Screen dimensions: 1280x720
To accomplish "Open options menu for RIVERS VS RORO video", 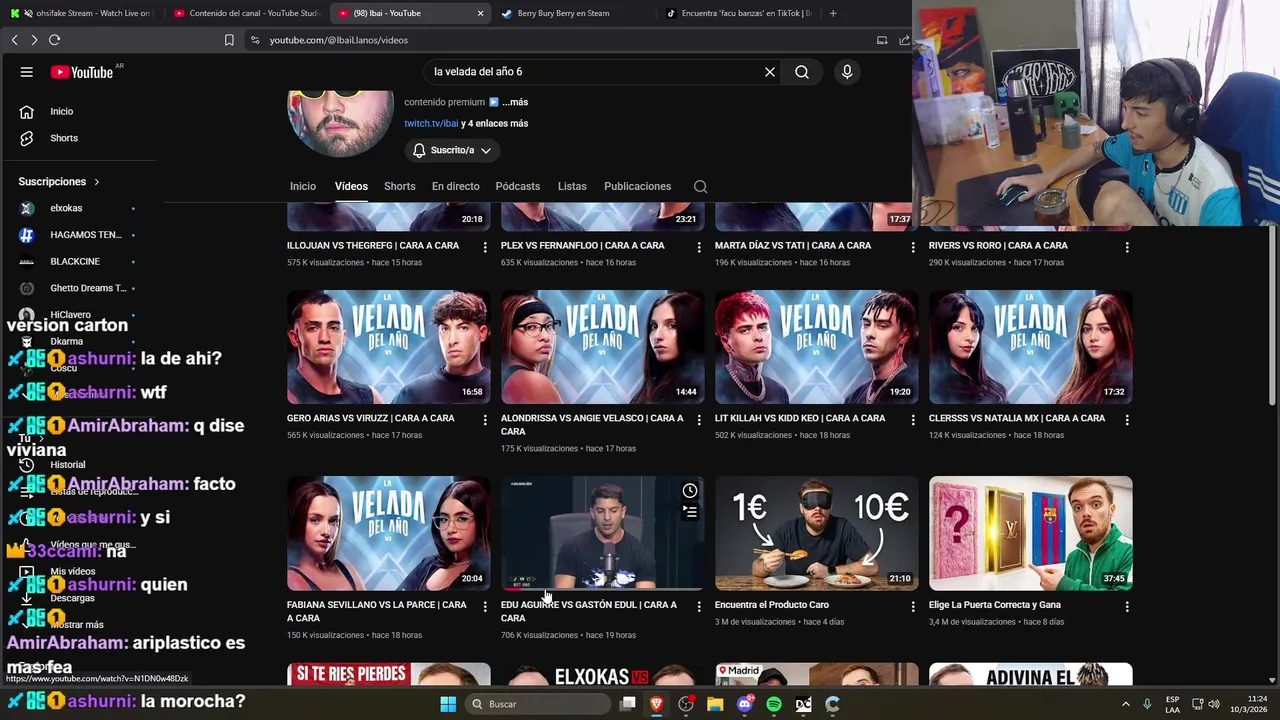I will click(x=1127, y=247).
